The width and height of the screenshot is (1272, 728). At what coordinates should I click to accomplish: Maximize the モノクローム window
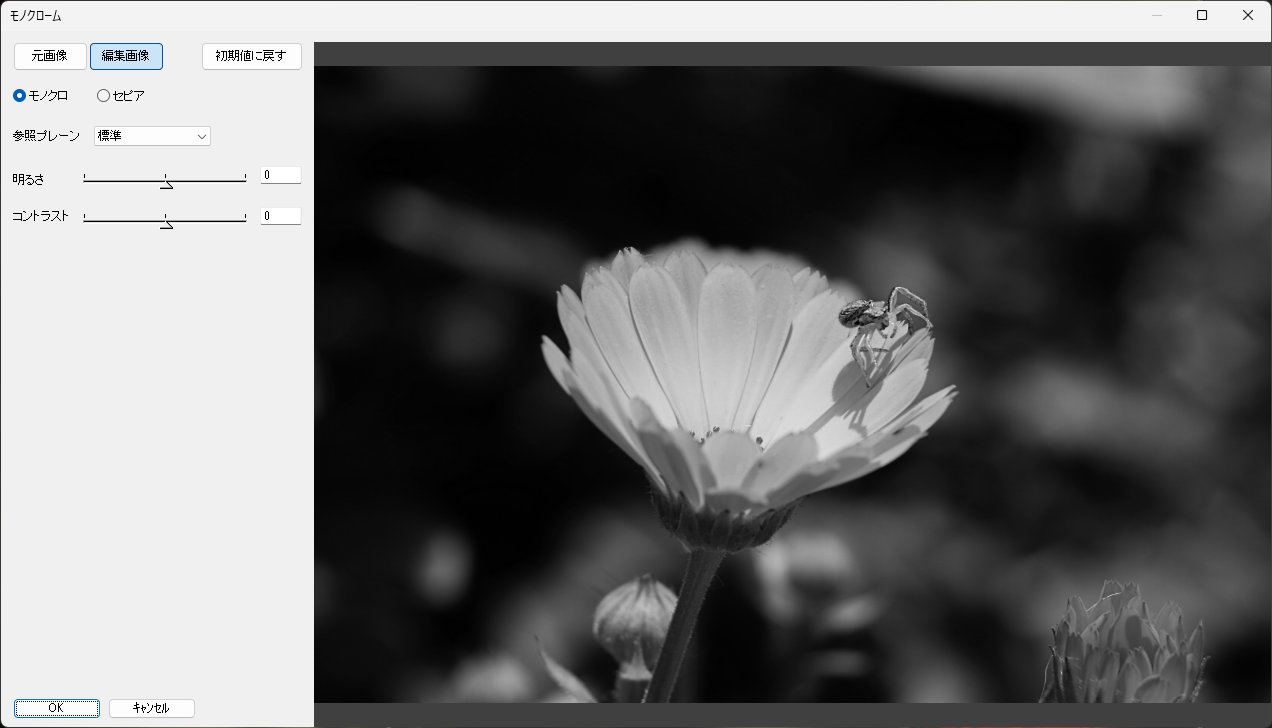pyautogui.click(x=1202, y=15)
